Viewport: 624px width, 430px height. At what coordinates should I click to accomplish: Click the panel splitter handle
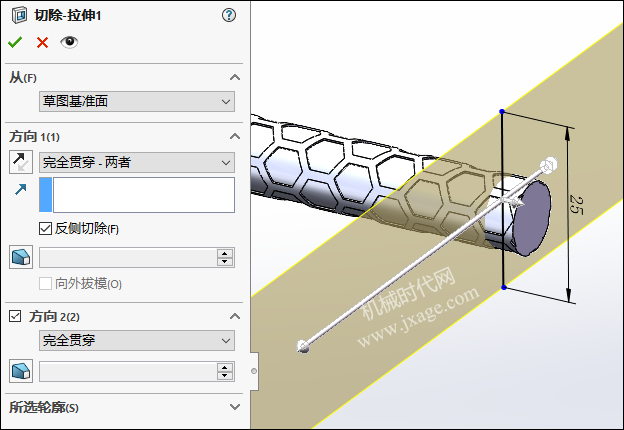[254, 371]
